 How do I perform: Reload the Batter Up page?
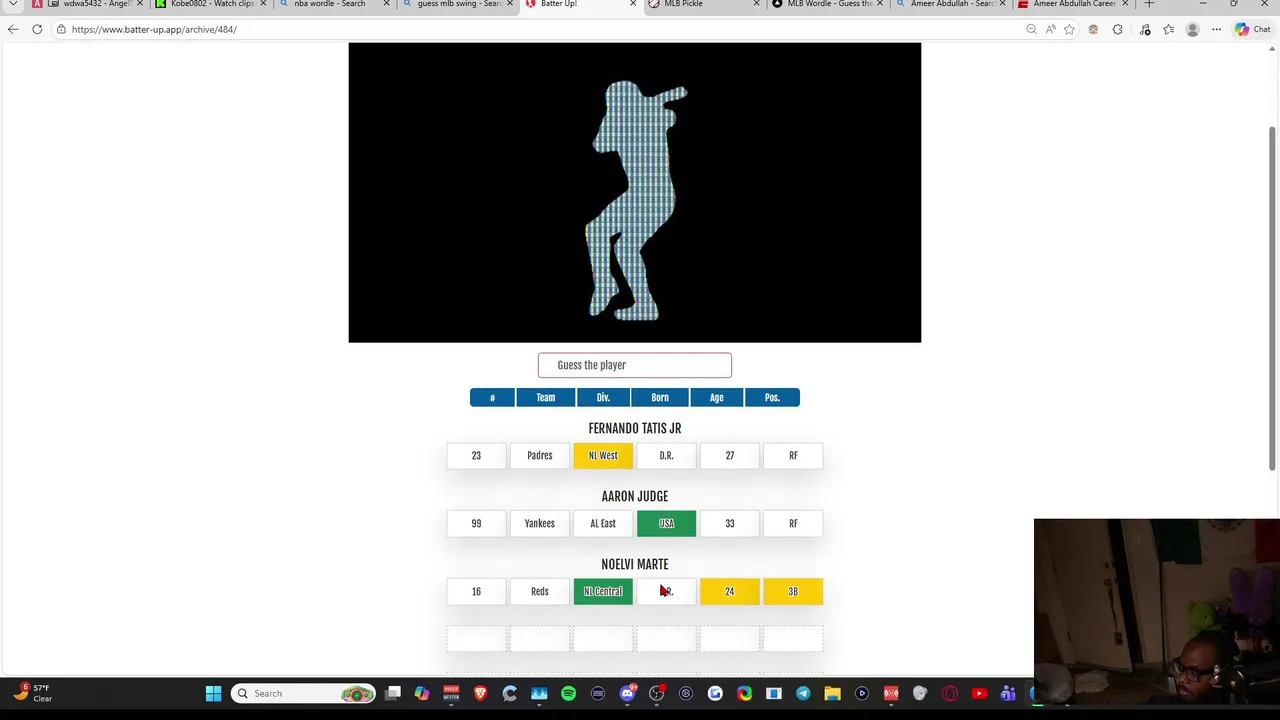pos(37,29)
